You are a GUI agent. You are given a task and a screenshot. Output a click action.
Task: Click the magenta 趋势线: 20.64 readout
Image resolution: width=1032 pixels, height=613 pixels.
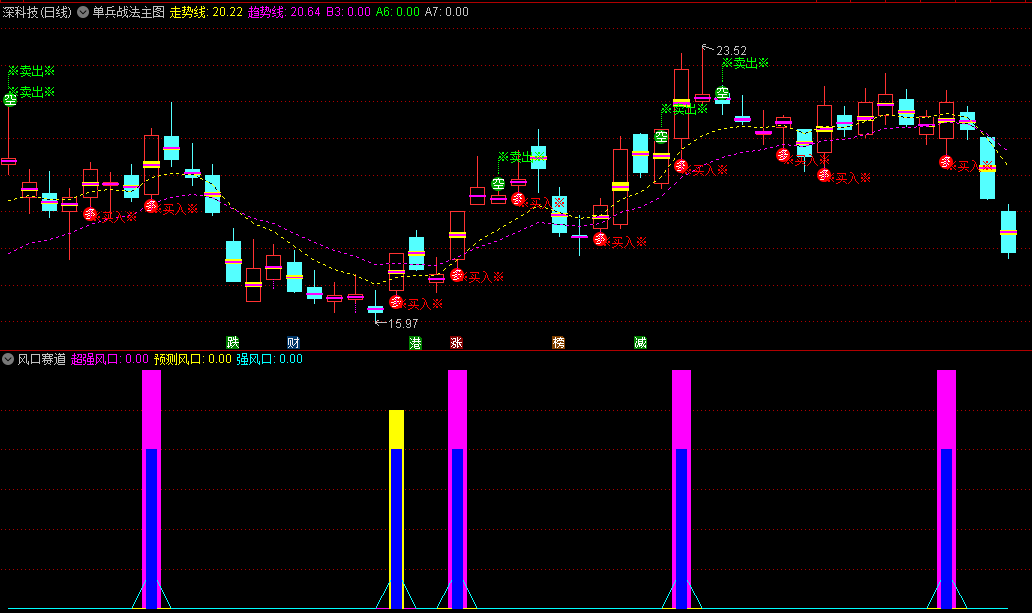[284, 12]
